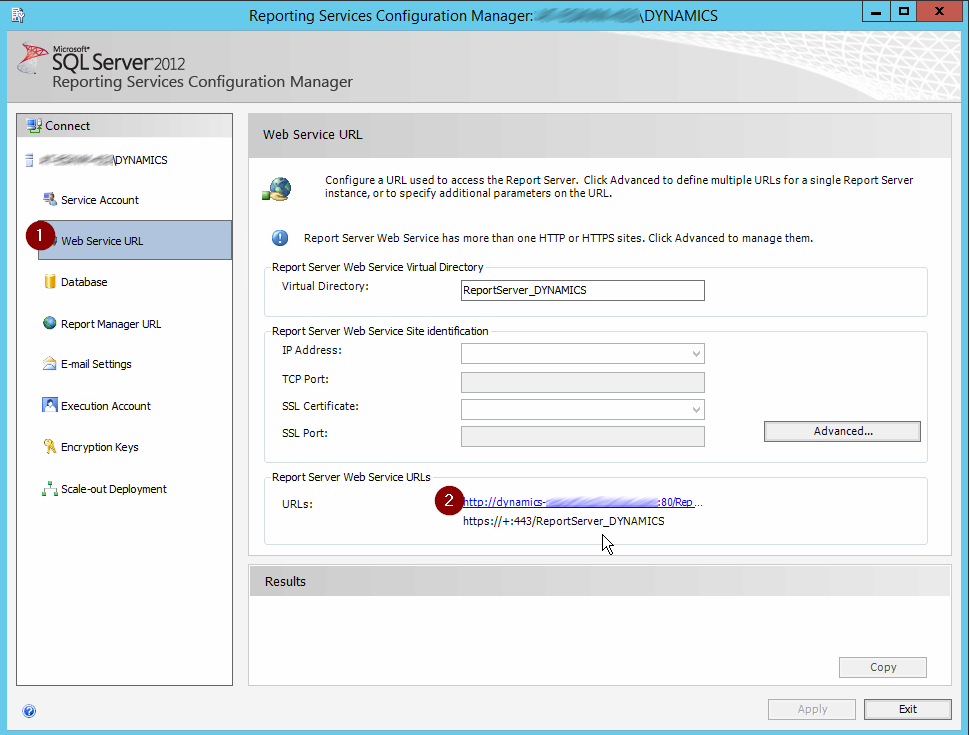Click the server instance icon beside DYNAMICS
The width and height of the screenshot is (970, 735).
[29, 160]
